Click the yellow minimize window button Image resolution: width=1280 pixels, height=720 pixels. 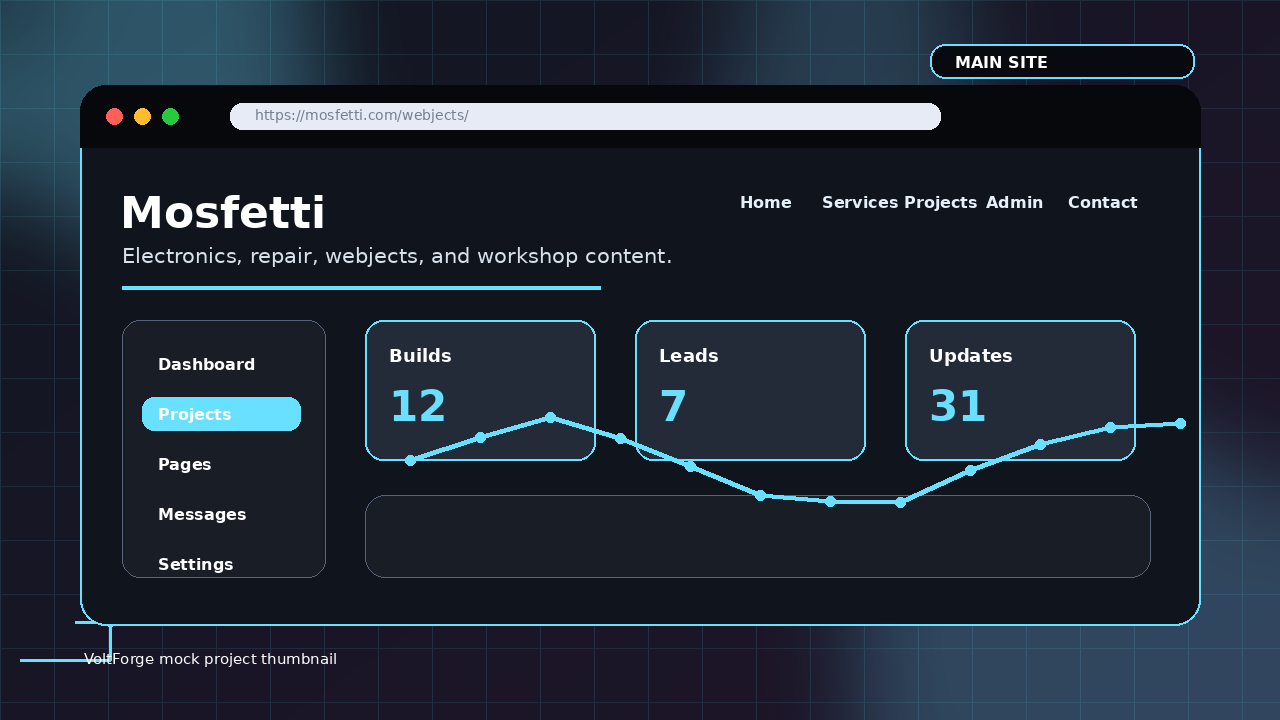point(142,116)
